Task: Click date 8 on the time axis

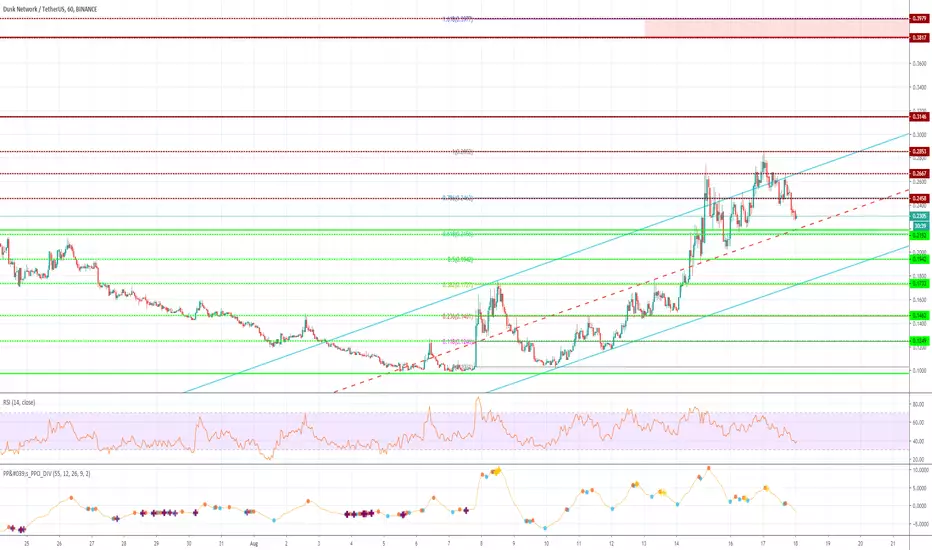Action: coord(481,543)
